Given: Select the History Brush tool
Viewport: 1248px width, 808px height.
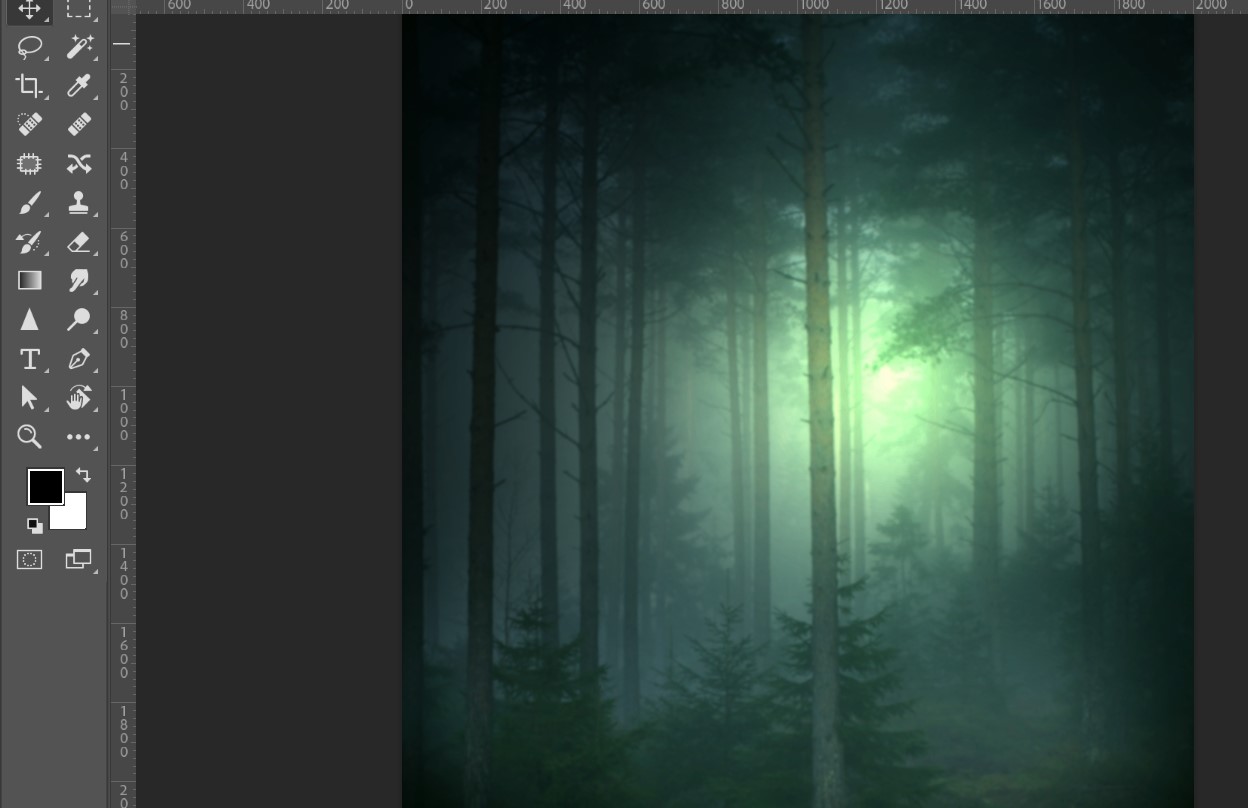Looking at the screenshot, I should pos(29,242).
